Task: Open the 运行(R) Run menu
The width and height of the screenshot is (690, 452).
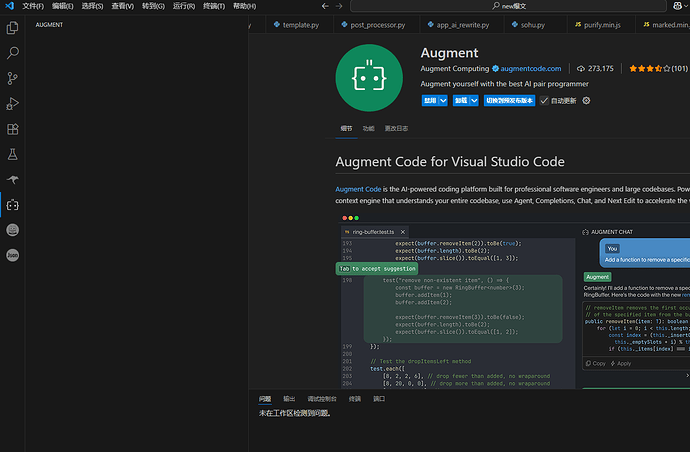Action: [x=184, y=6]
